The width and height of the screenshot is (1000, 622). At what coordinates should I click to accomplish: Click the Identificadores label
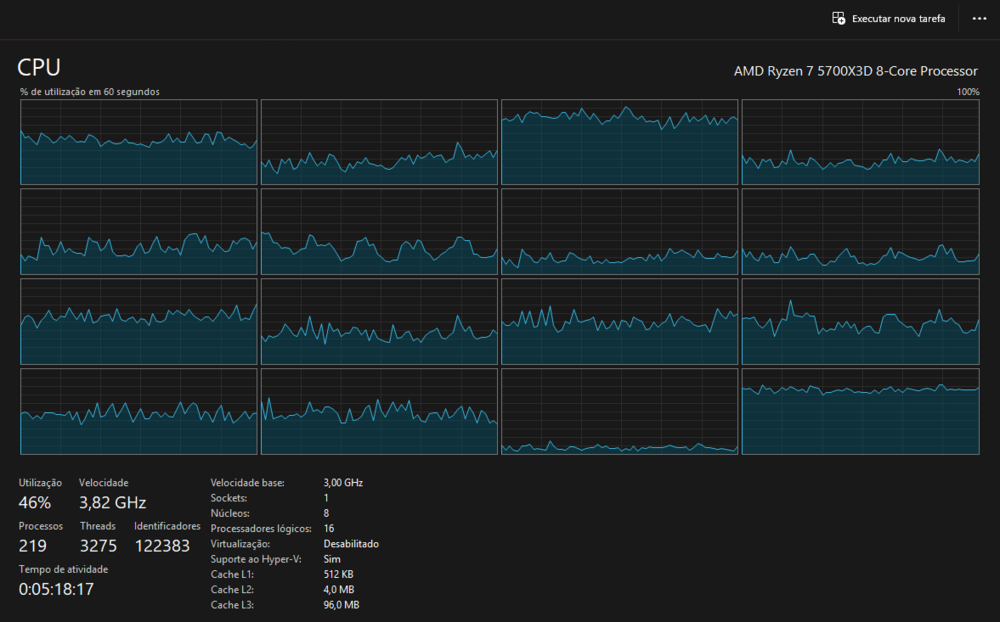(167, 526)
